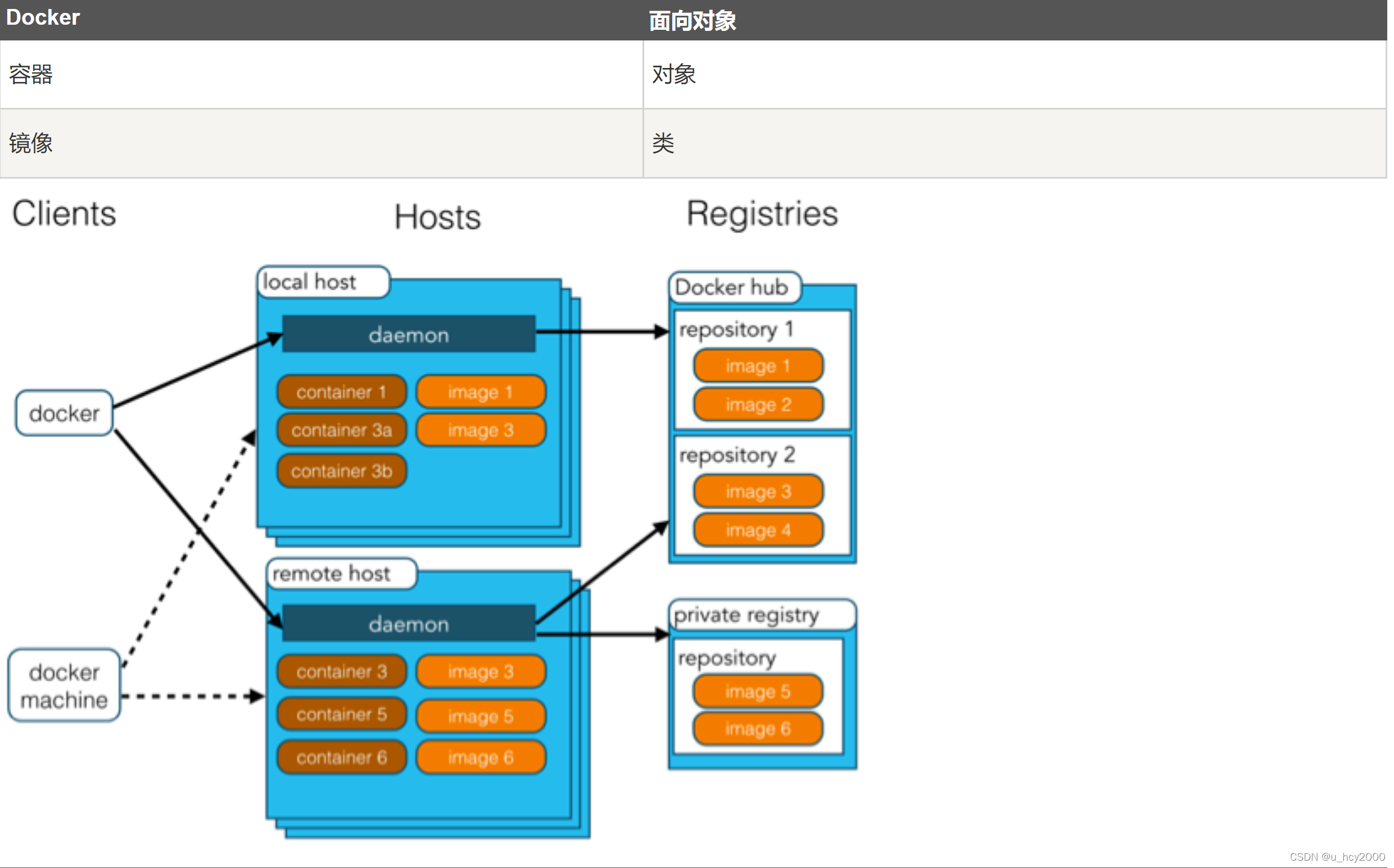Select the 'container 3b' pill
1394x868 pixels.
(342, 471)
